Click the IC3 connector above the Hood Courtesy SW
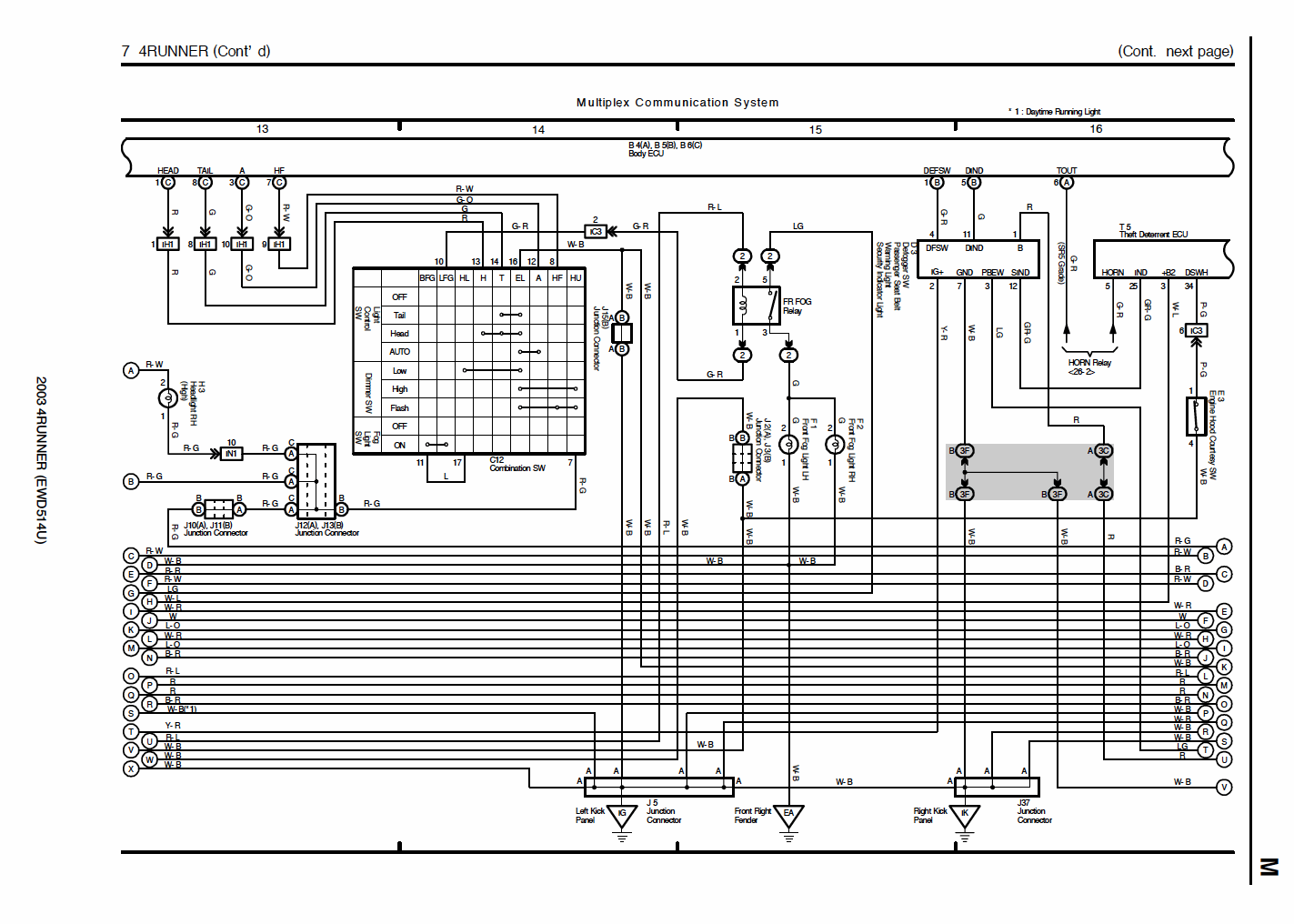 click(1196, 330)
